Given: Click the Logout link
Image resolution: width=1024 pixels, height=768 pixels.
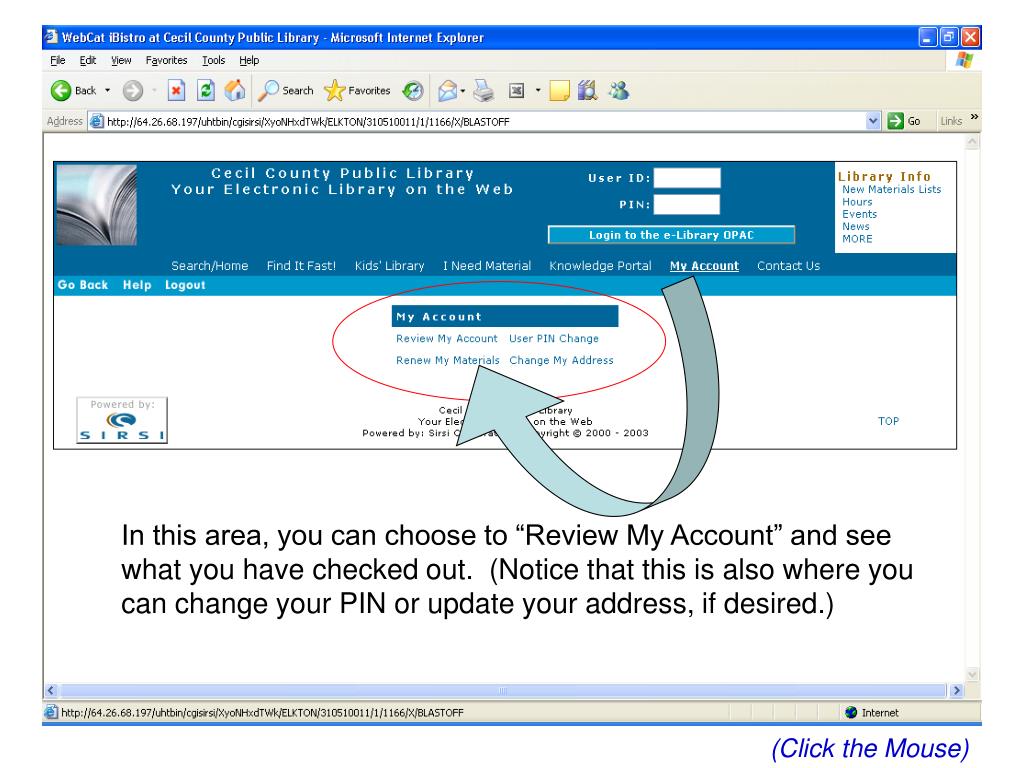Looking at the screenshot, I should coord(185,285).
